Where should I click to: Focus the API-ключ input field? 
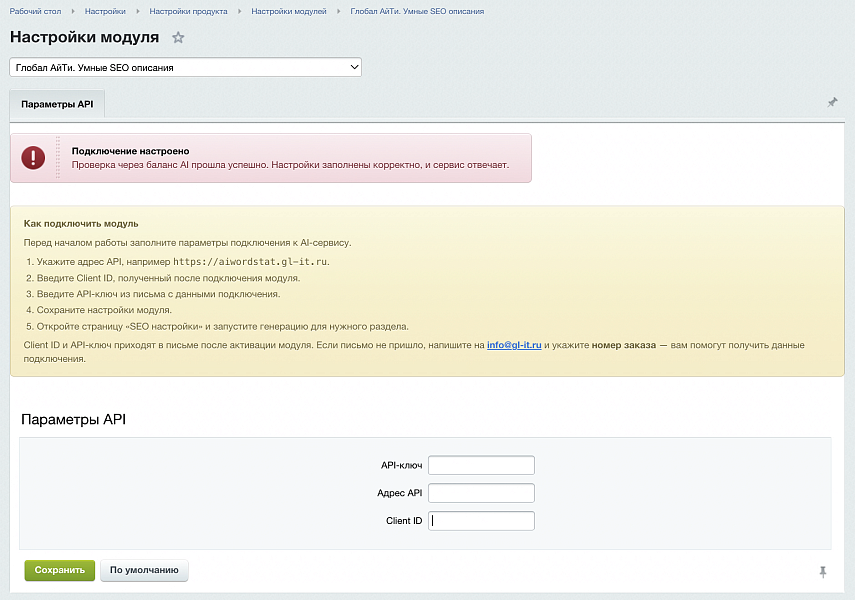[481, 465]
